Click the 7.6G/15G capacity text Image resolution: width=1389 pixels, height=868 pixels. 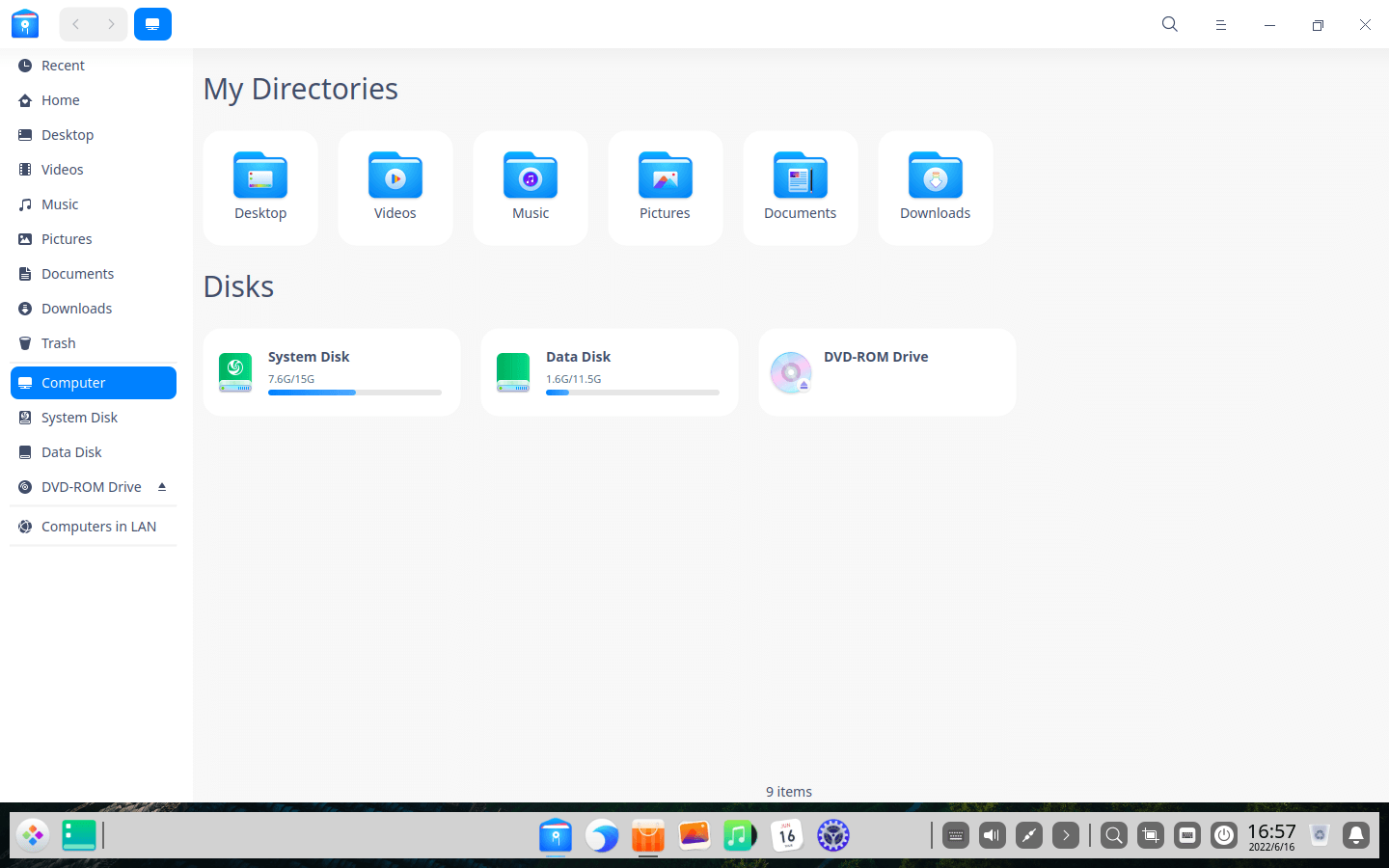291,379
